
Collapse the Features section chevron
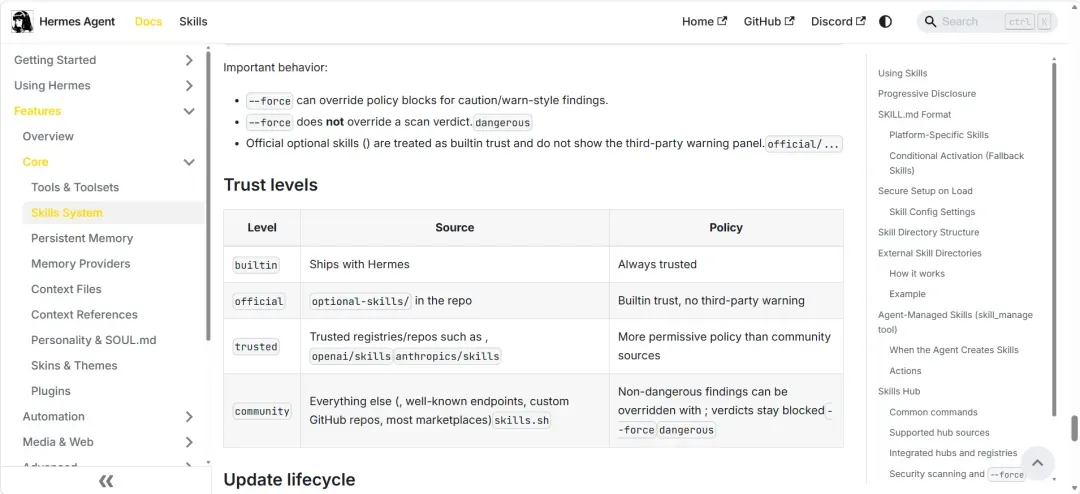189,111
